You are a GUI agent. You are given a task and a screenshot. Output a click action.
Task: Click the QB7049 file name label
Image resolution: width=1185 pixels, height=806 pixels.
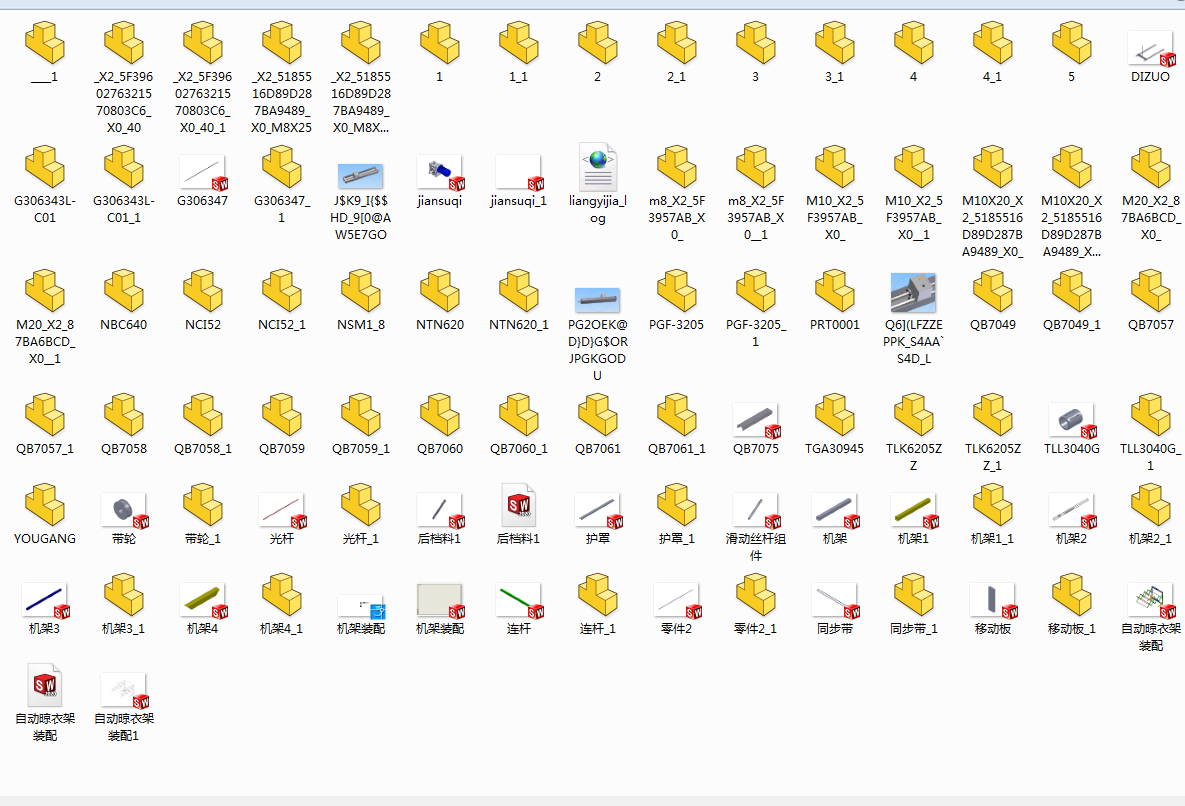pyautogui.click(x=992, y=325)
